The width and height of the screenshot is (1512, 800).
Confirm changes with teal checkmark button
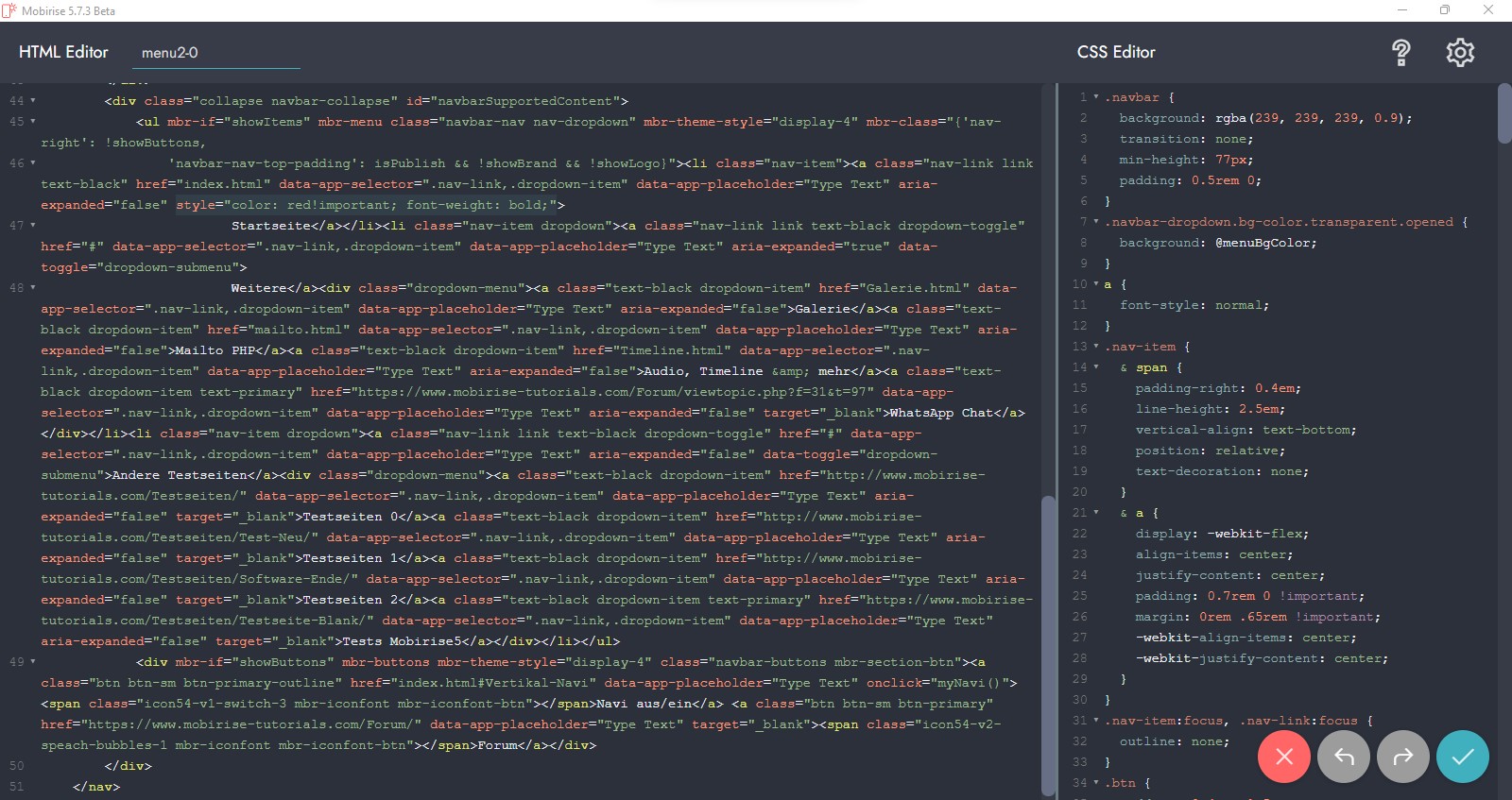1463,756
